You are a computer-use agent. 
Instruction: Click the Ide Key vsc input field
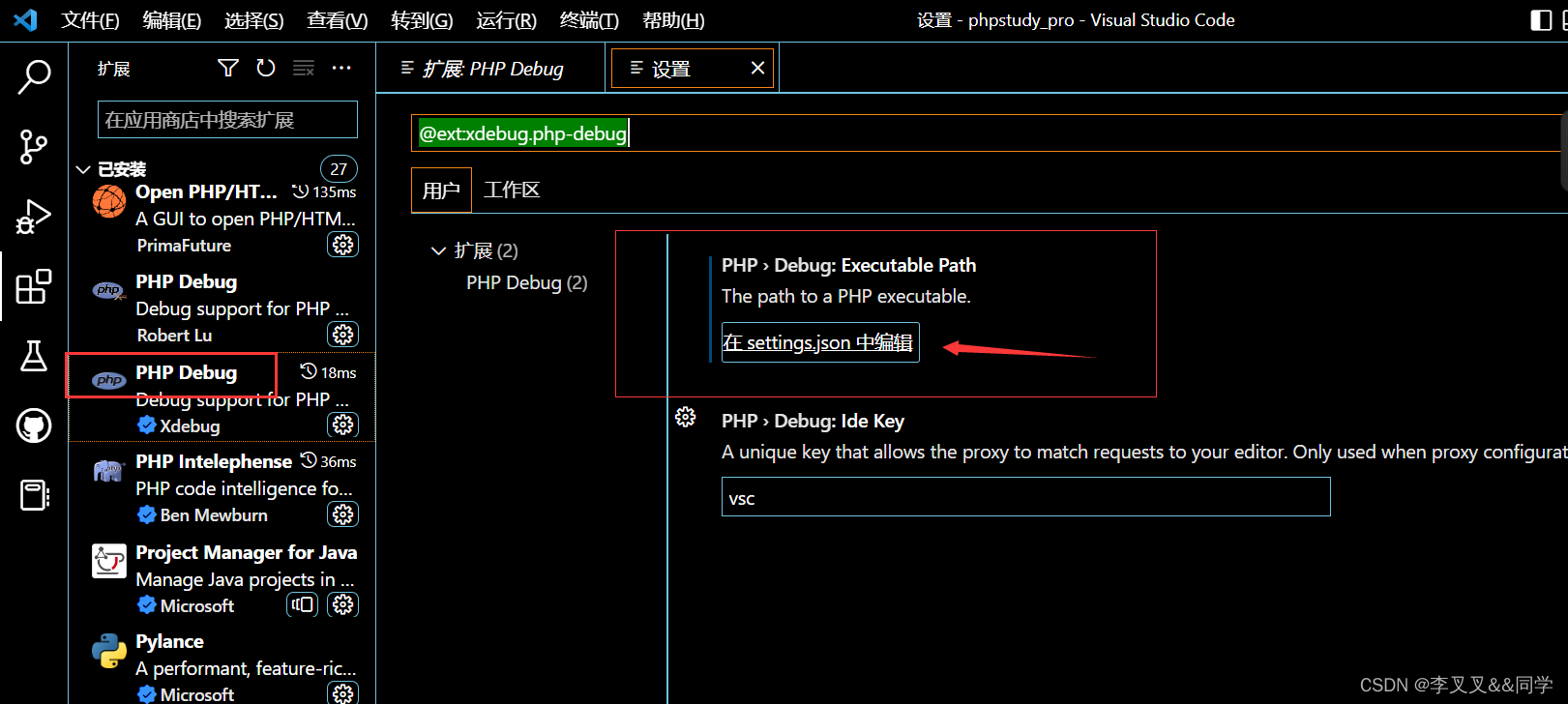pyautogui.click(x=1025, y=497)
